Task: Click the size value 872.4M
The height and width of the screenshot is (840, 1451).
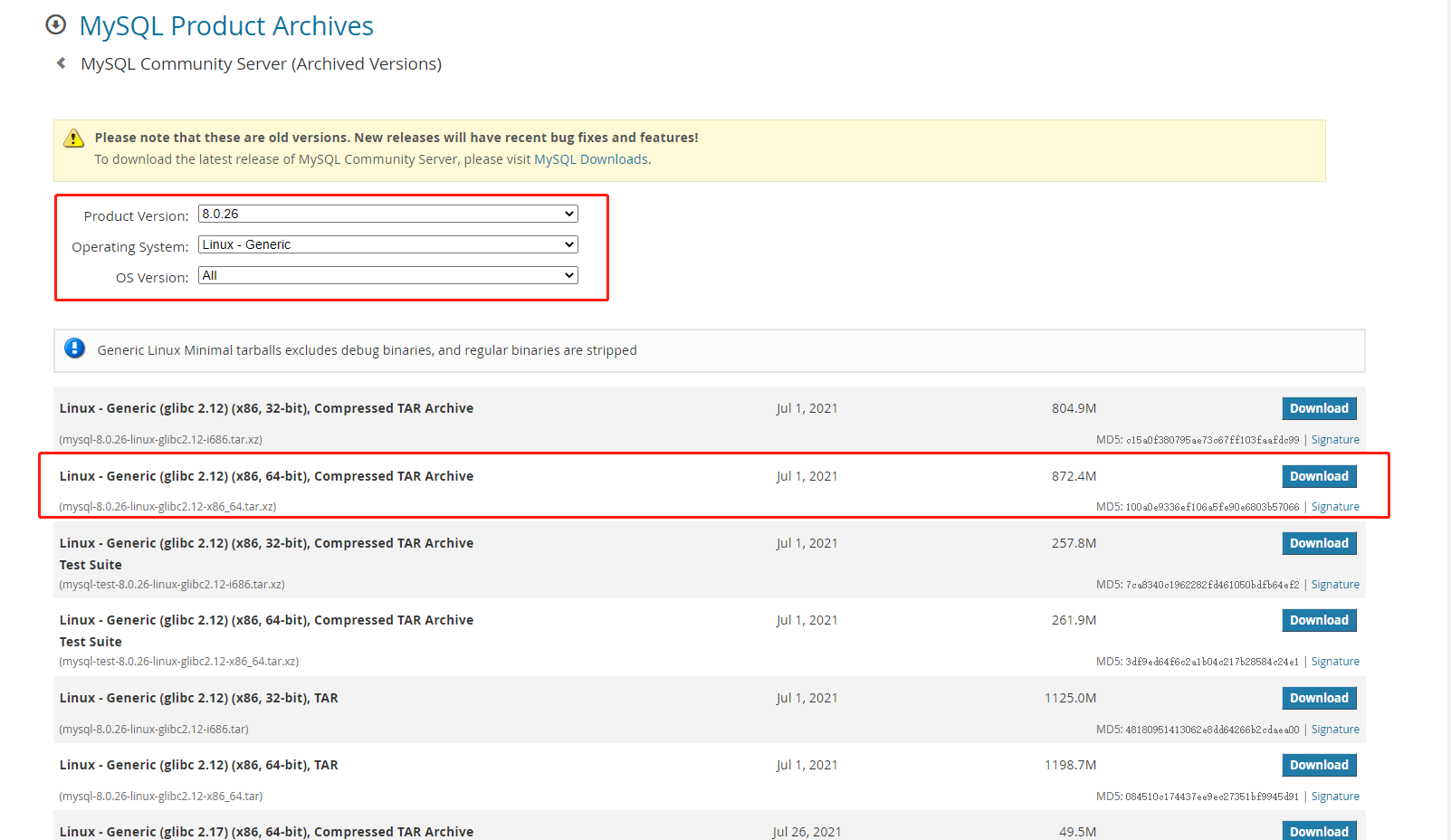Action: [x=1074, y=476]
